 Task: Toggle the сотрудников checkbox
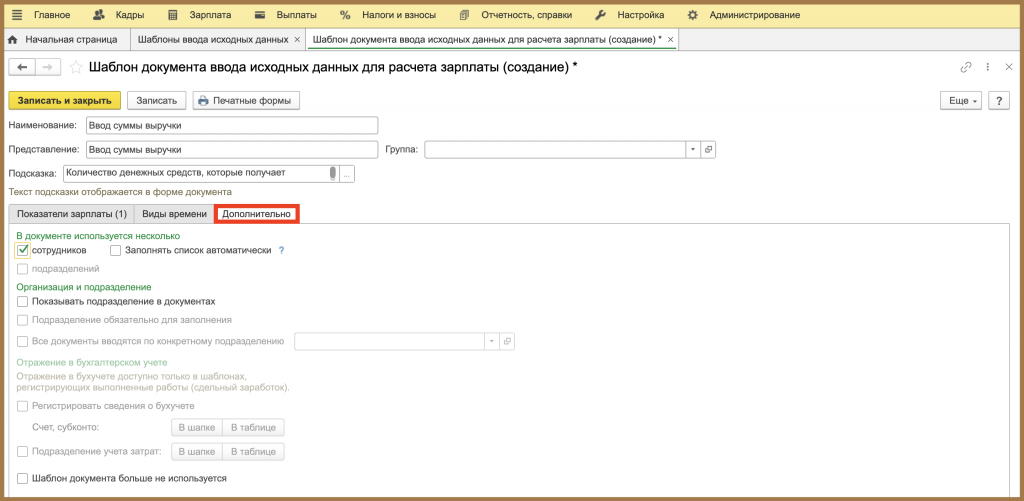click(23, 250)
